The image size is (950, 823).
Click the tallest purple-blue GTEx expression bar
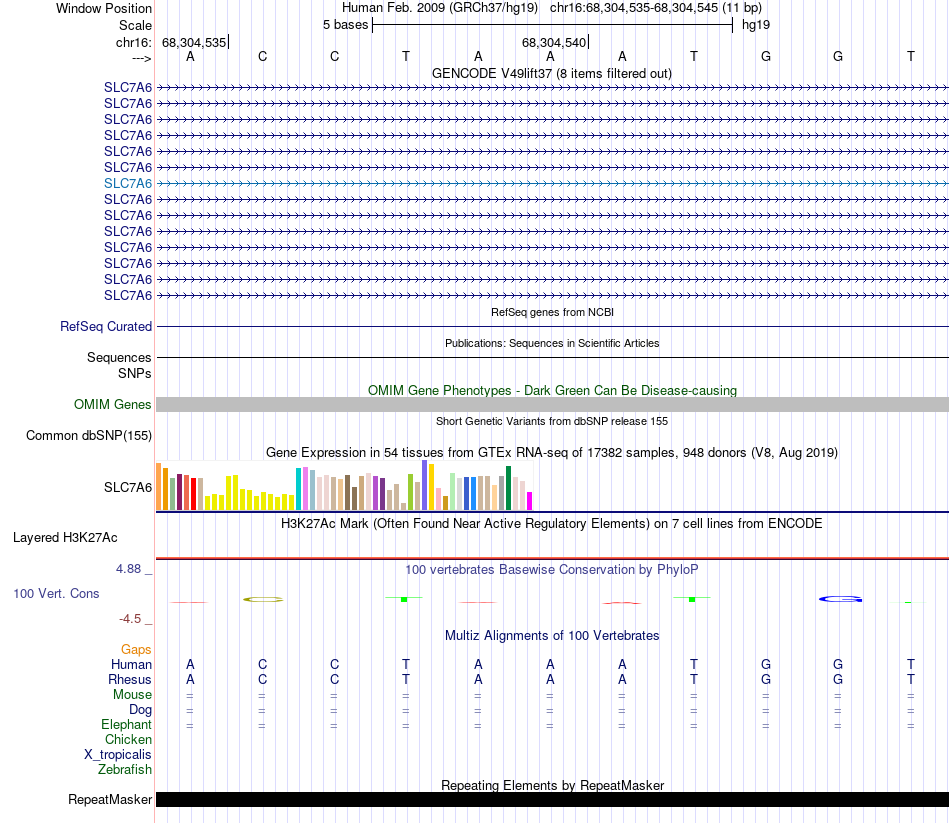pyautogui.click(x=425, y=485)
